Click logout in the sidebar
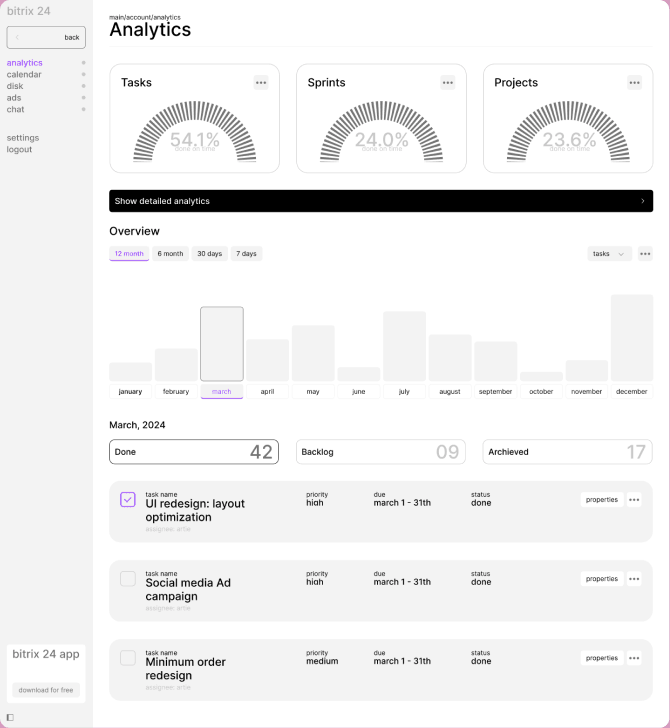This screenshot has width=670, height=728. [20, 150]
